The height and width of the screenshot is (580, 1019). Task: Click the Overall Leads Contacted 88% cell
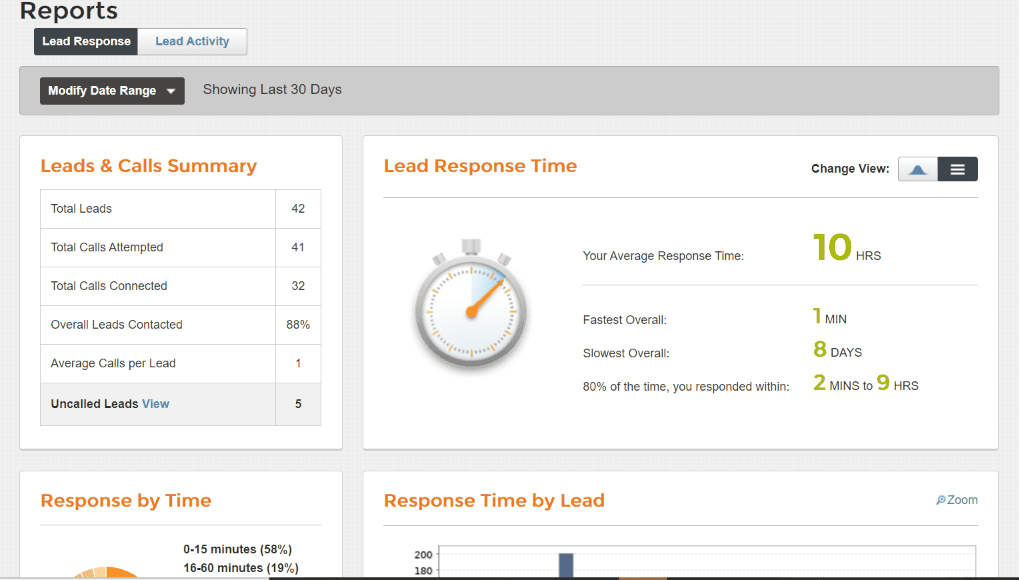298,324
